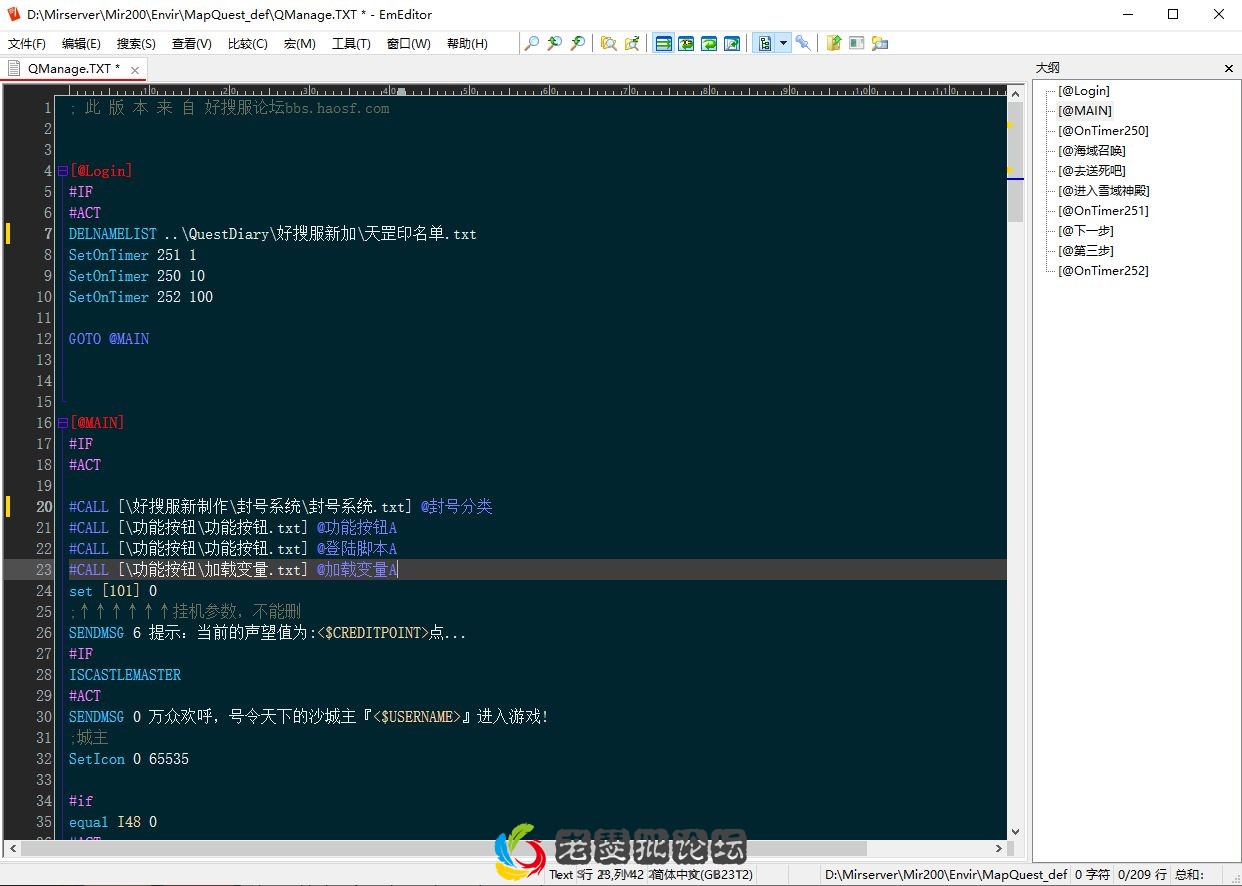1242x886 pixels.
Task: Open the Find tool in toolbar
Action: click(x=532, y=43)
